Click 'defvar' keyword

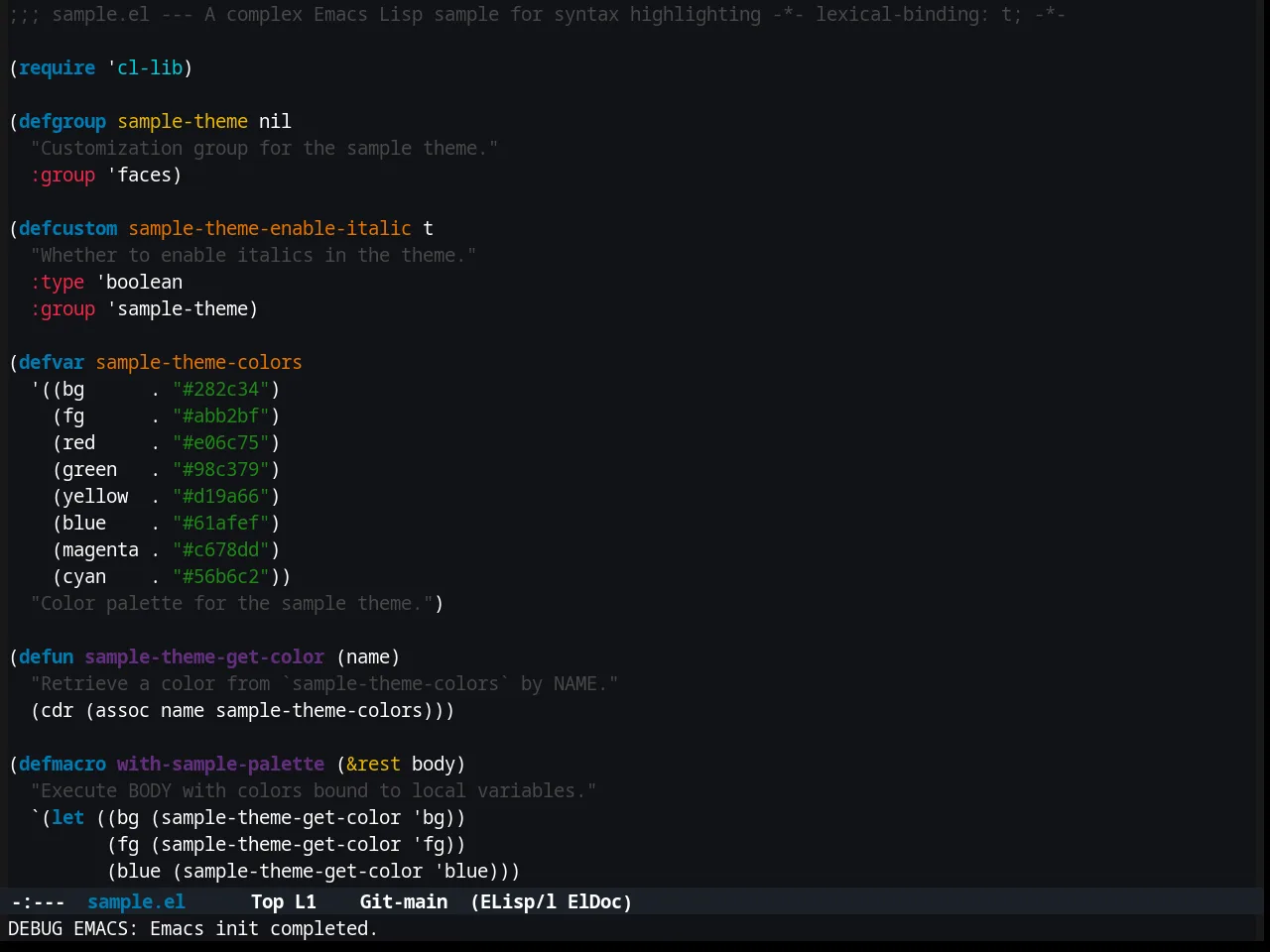52,362
